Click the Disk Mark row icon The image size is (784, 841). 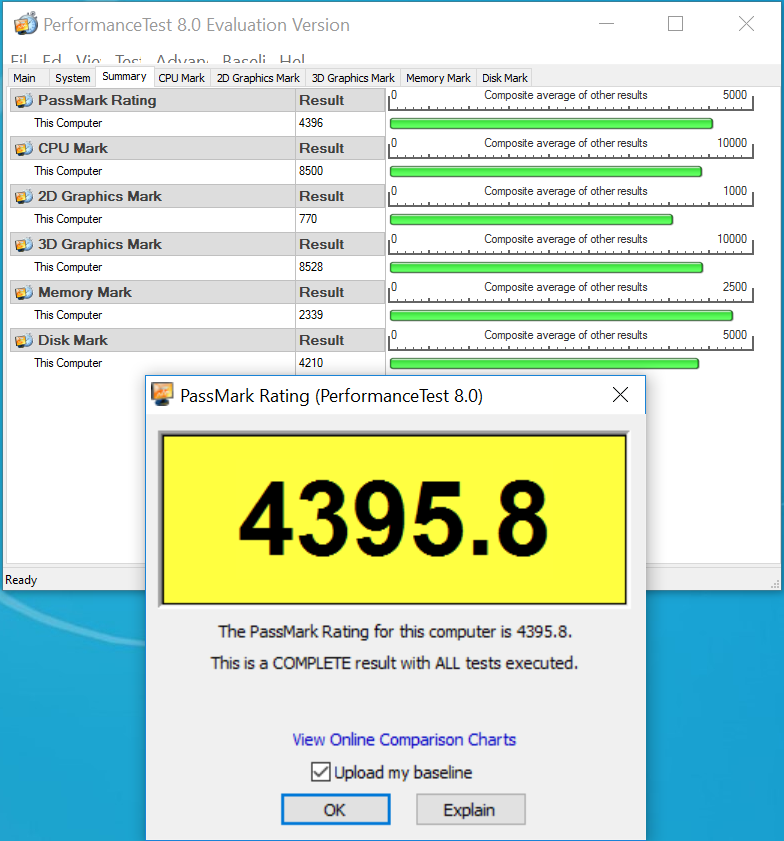(x=24, y=341)
